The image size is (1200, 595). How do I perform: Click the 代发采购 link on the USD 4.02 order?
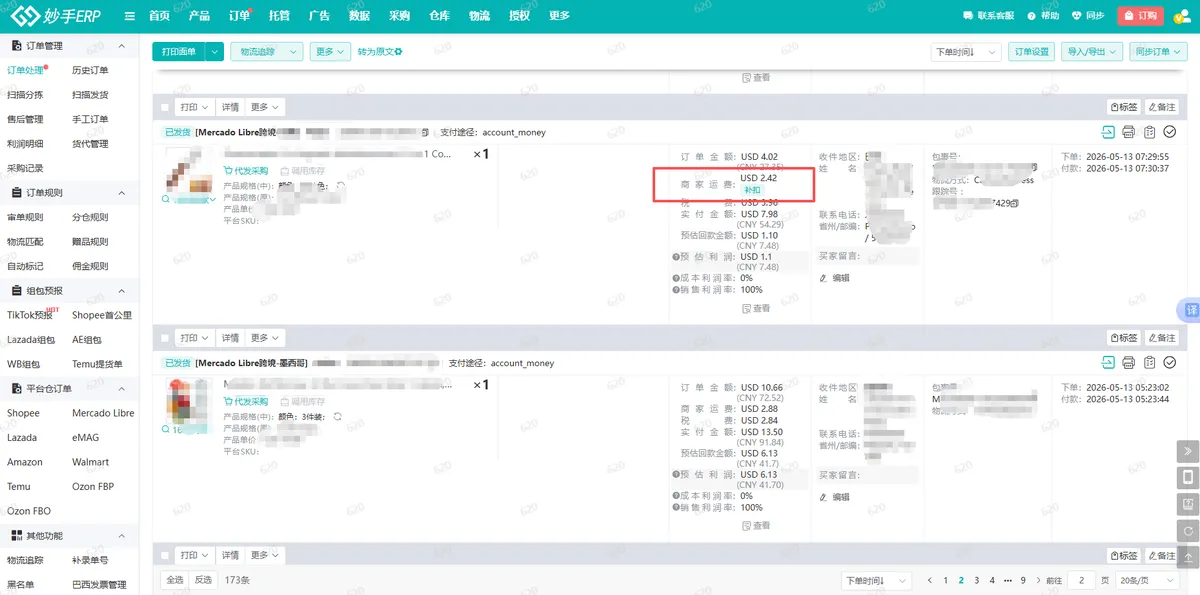[246, 171]
